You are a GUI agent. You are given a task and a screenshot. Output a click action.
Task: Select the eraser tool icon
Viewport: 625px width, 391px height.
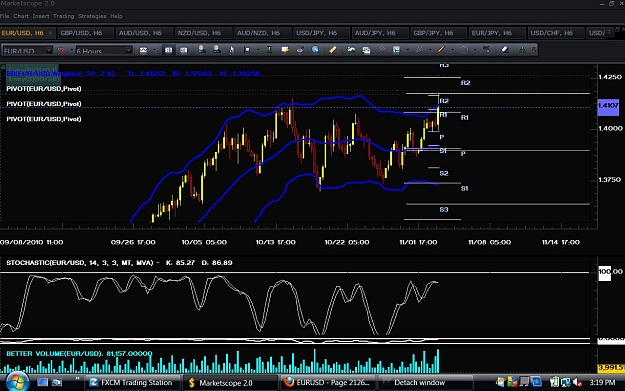[x=505, y=49]
